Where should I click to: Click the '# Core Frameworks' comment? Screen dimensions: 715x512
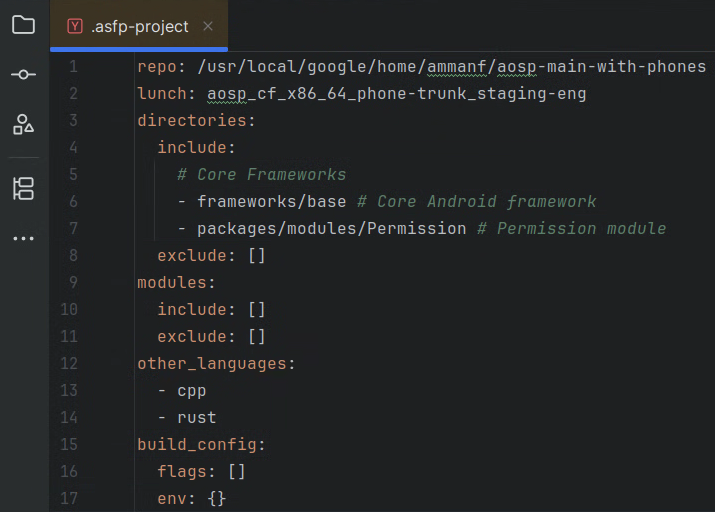261,175
